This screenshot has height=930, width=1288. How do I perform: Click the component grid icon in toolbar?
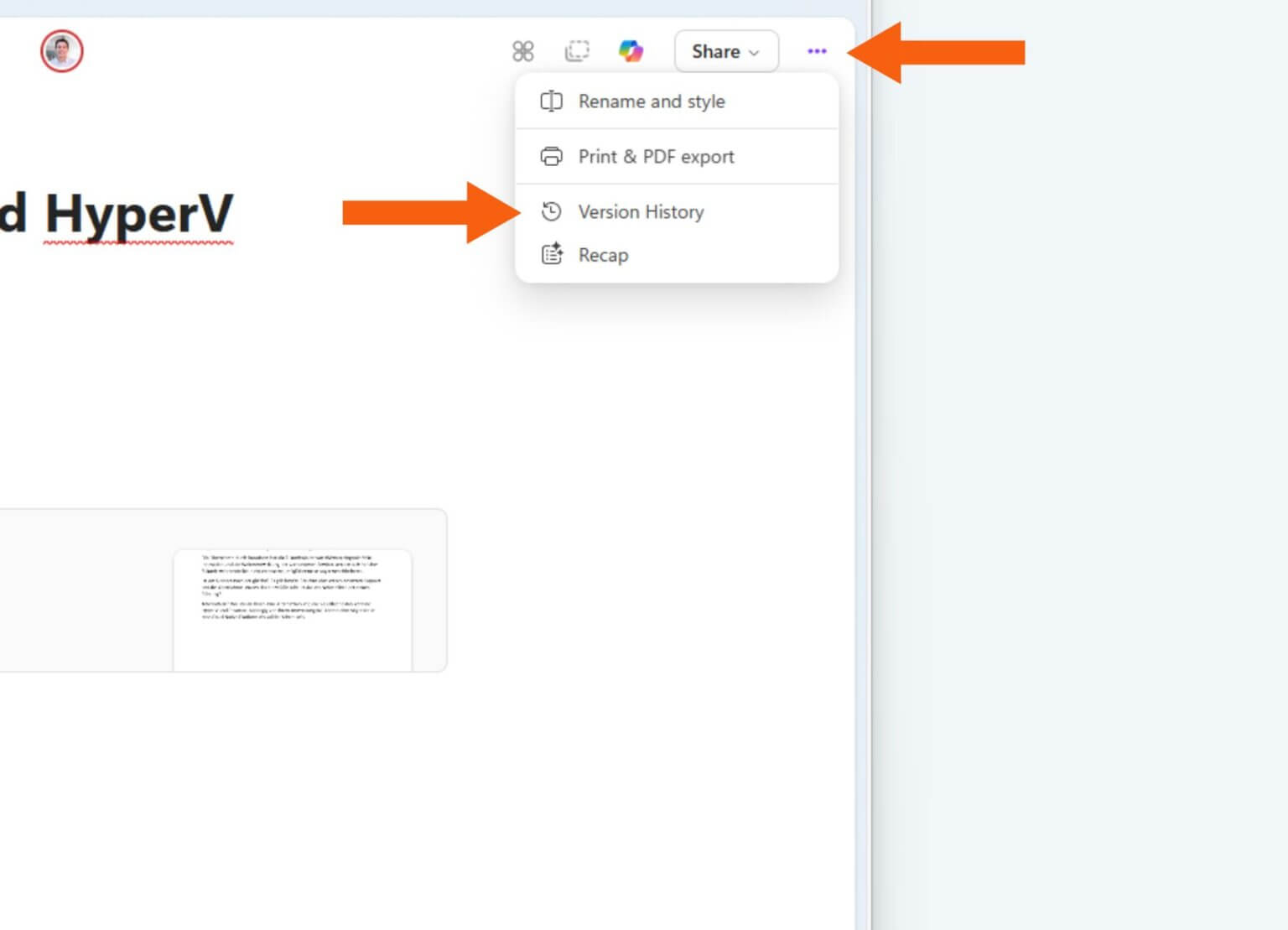tap(523, 50)
